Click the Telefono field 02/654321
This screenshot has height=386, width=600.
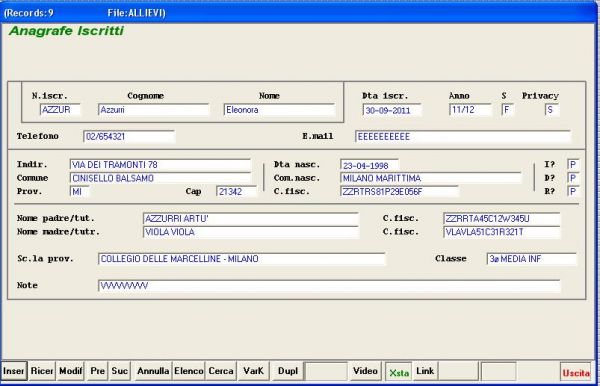point(129,136)
